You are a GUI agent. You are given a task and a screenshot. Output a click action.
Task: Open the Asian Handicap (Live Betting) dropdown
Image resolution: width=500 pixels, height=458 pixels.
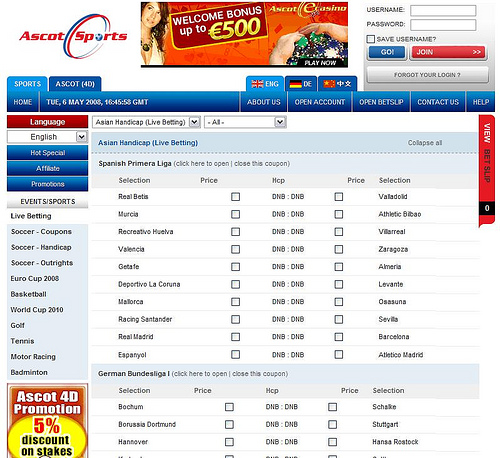[146, 122]
